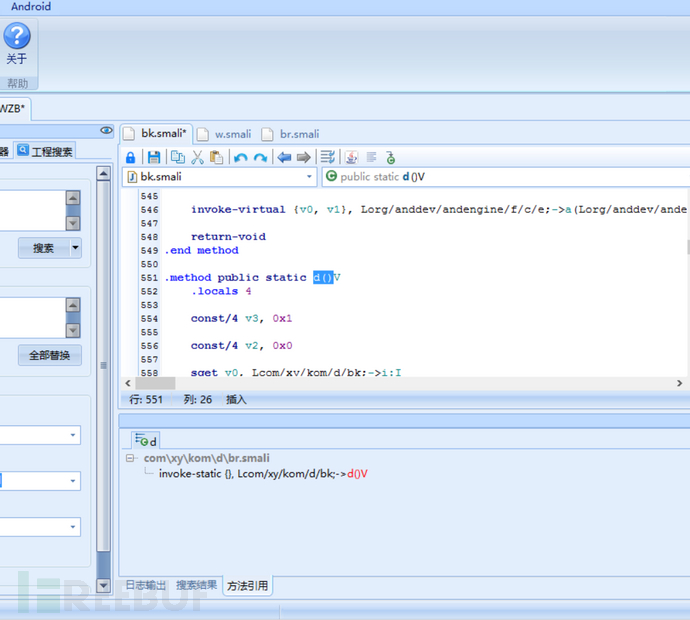Click the replace text input box
This screenshot has height=620, width=690.
click(x=33, y=317)
